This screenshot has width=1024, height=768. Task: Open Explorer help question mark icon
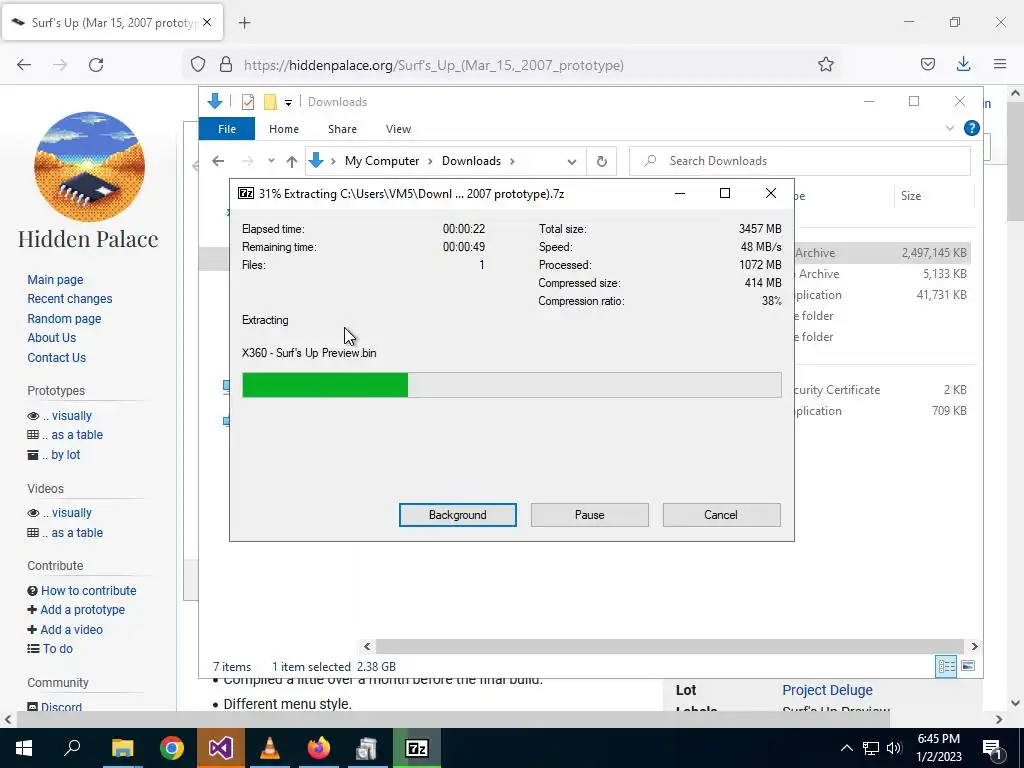point(972,129)
